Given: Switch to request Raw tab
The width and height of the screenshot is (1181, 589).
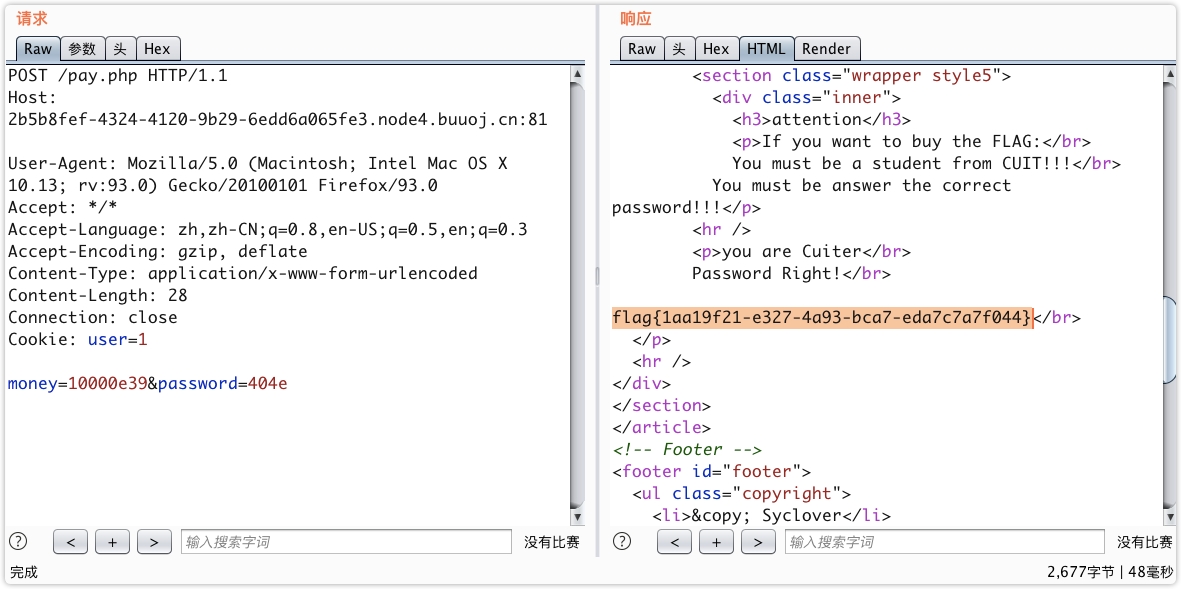Looking at the screenshot, I should (38, 48).
